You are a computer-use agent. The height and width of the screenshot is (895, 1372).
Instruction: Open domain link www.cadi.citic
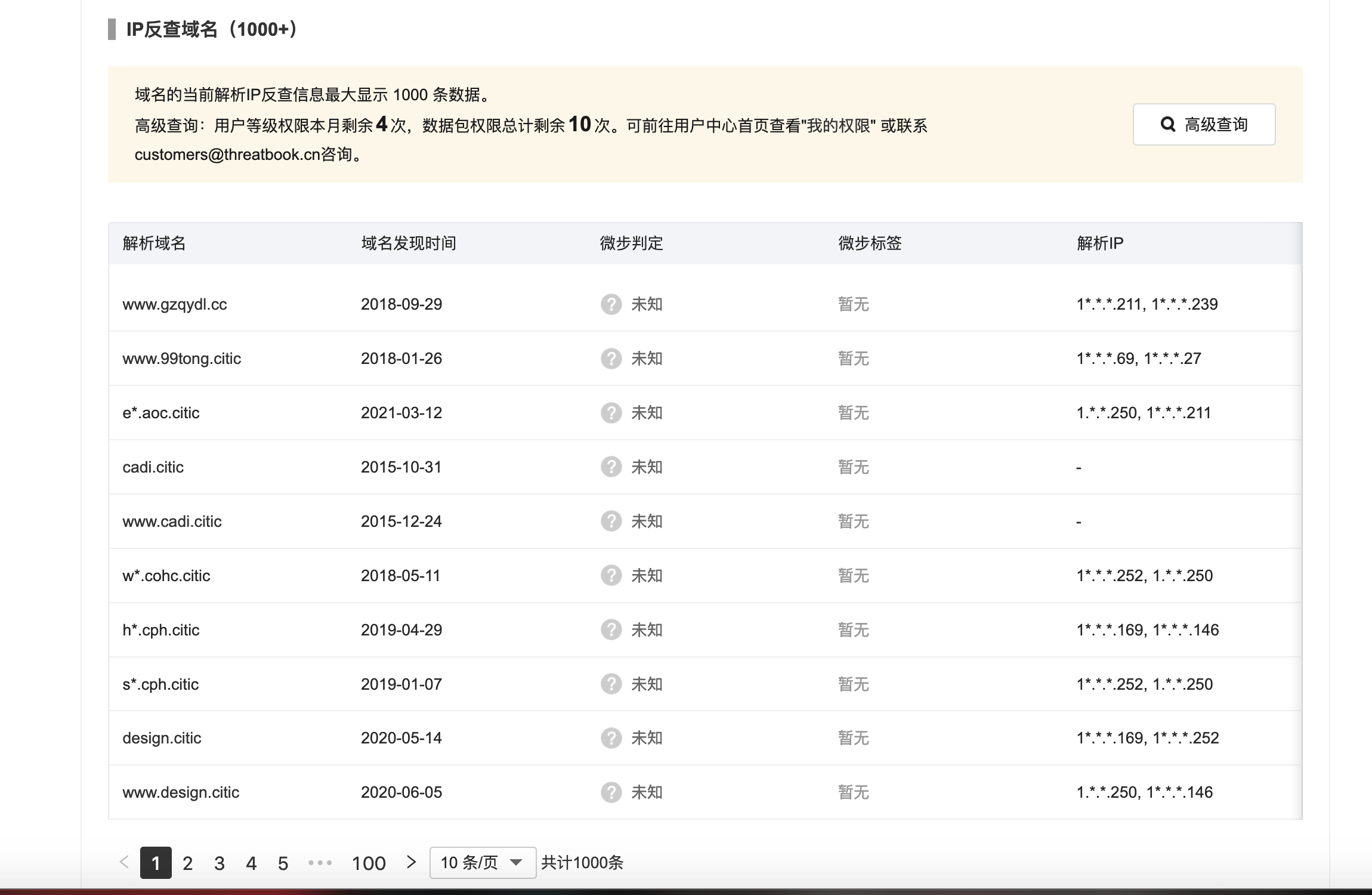point(172,521)
